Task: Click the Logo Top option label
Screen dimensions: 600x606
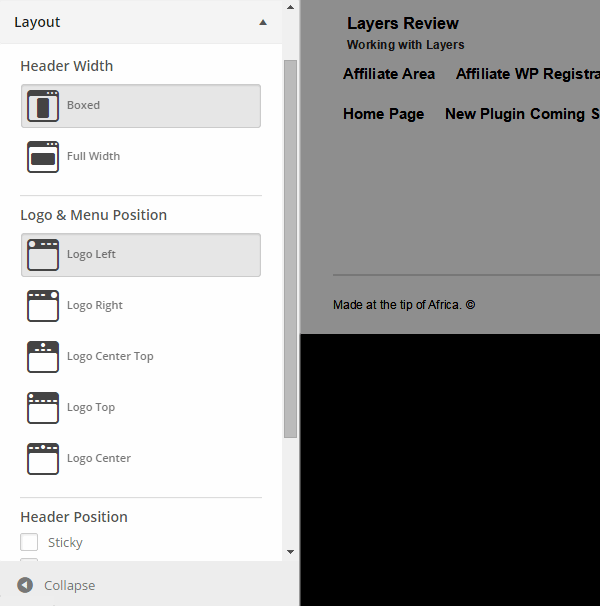Action: [x=91, y=407]
